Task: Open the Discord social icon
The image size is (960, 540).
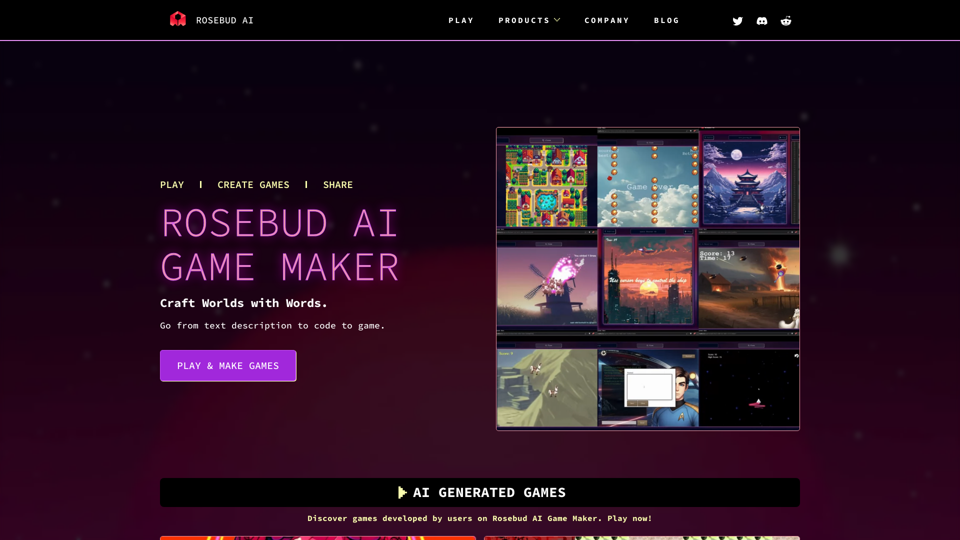Action: [762, 21]
